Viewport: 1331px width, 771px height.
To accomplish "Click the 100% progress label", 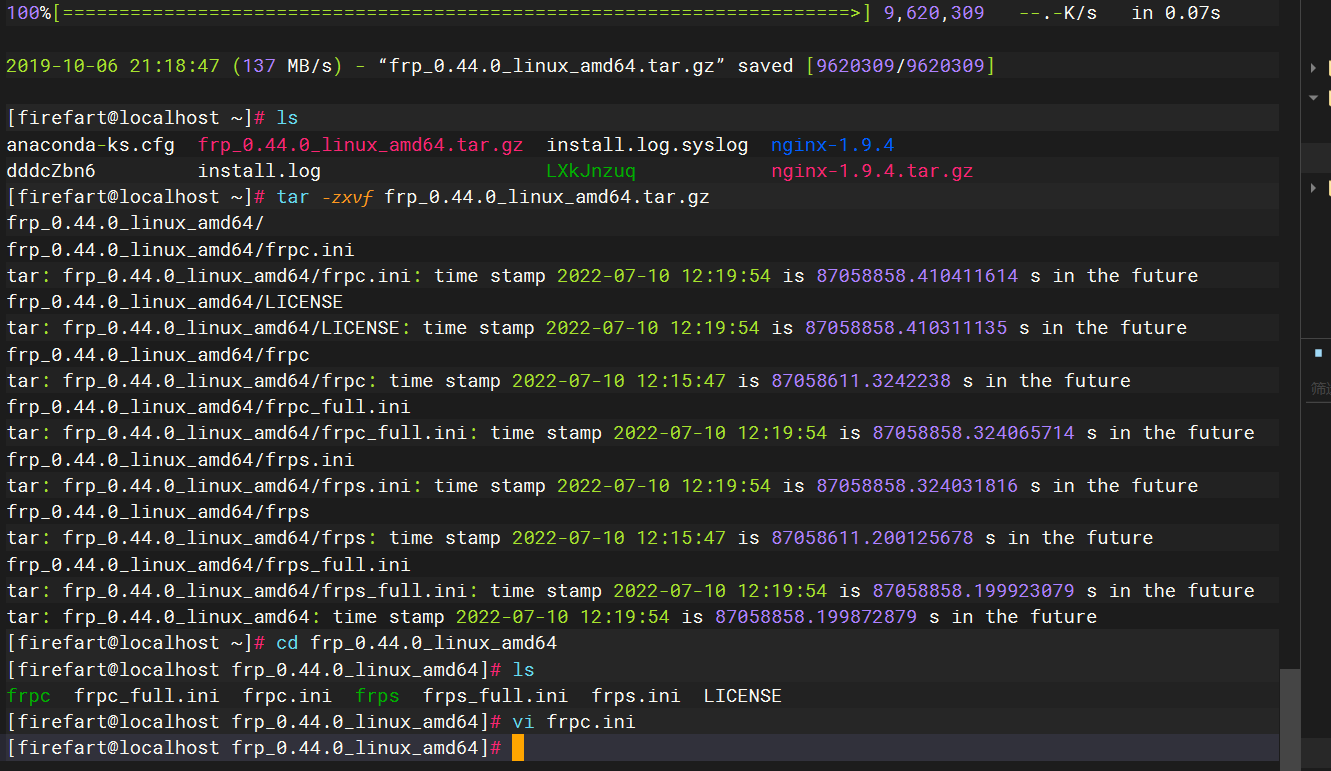I will (x=28, y=13).
